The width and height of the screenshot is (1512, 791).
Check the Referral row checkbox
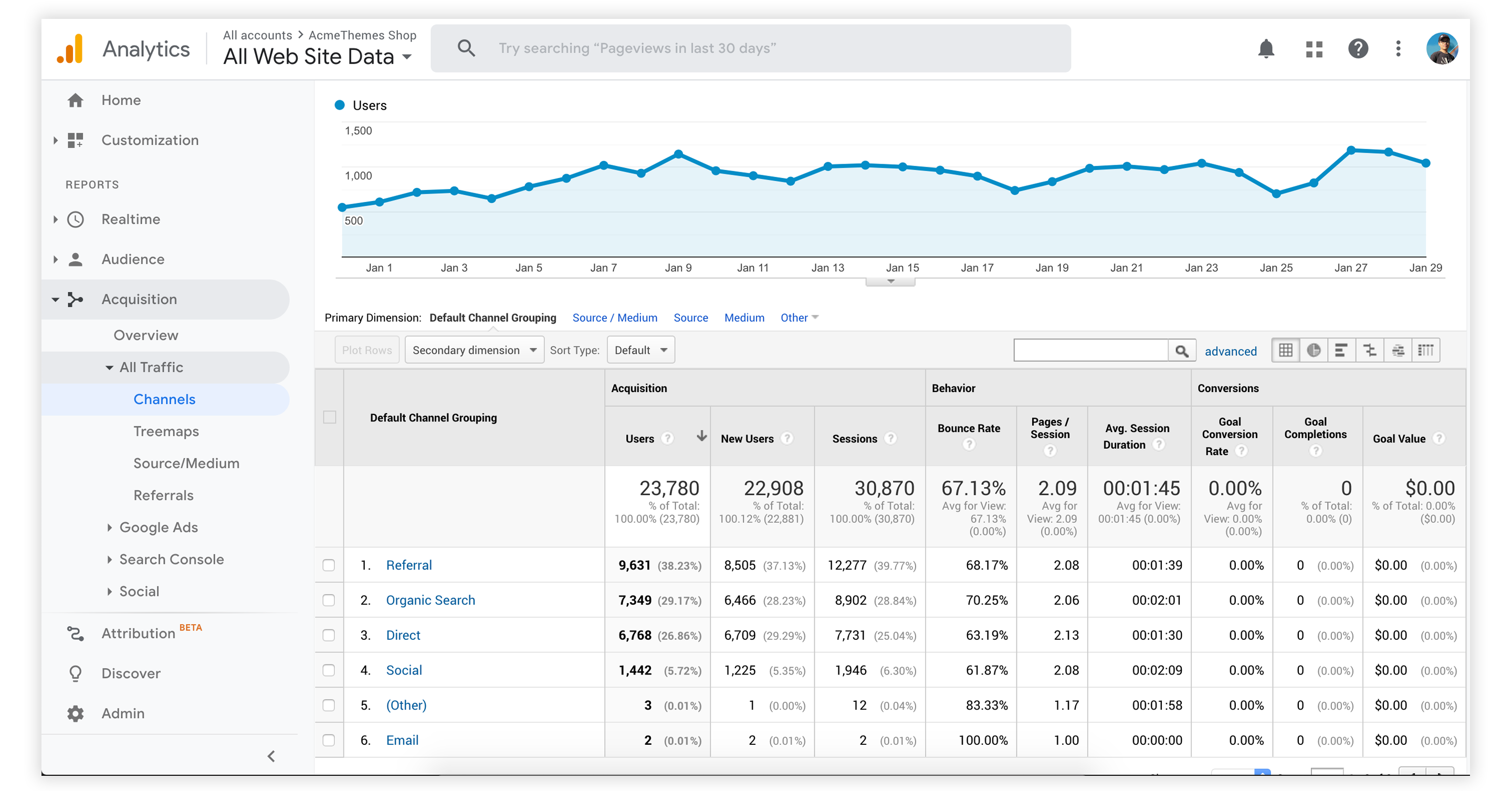[329, 565]
